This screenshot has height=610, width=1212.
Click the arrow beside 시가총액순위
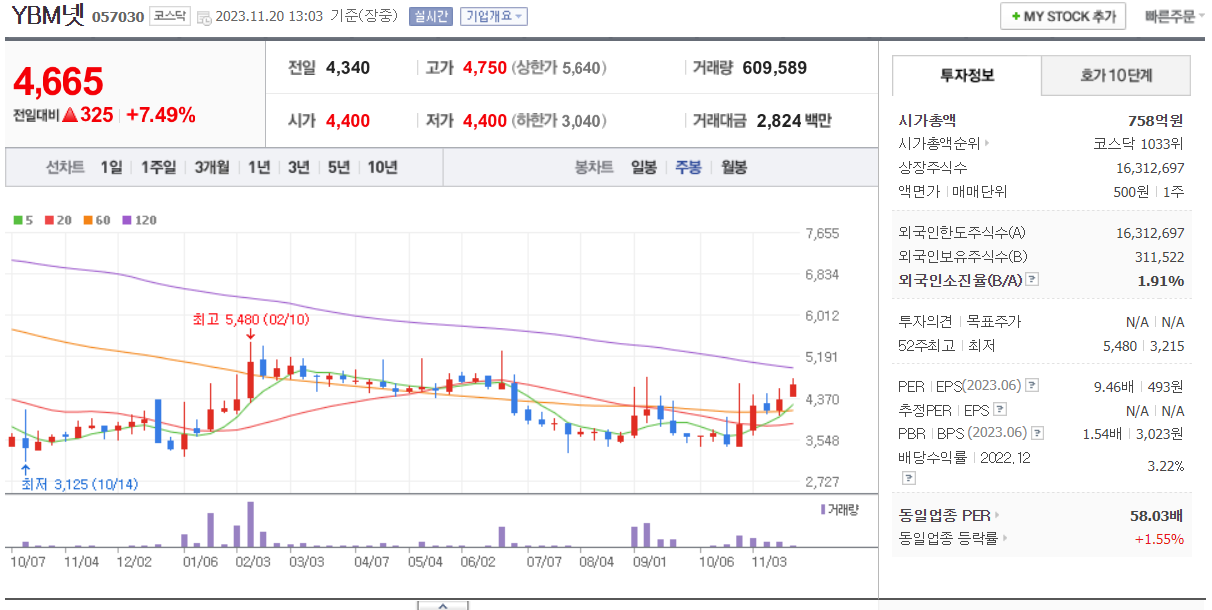coord(987,144)
